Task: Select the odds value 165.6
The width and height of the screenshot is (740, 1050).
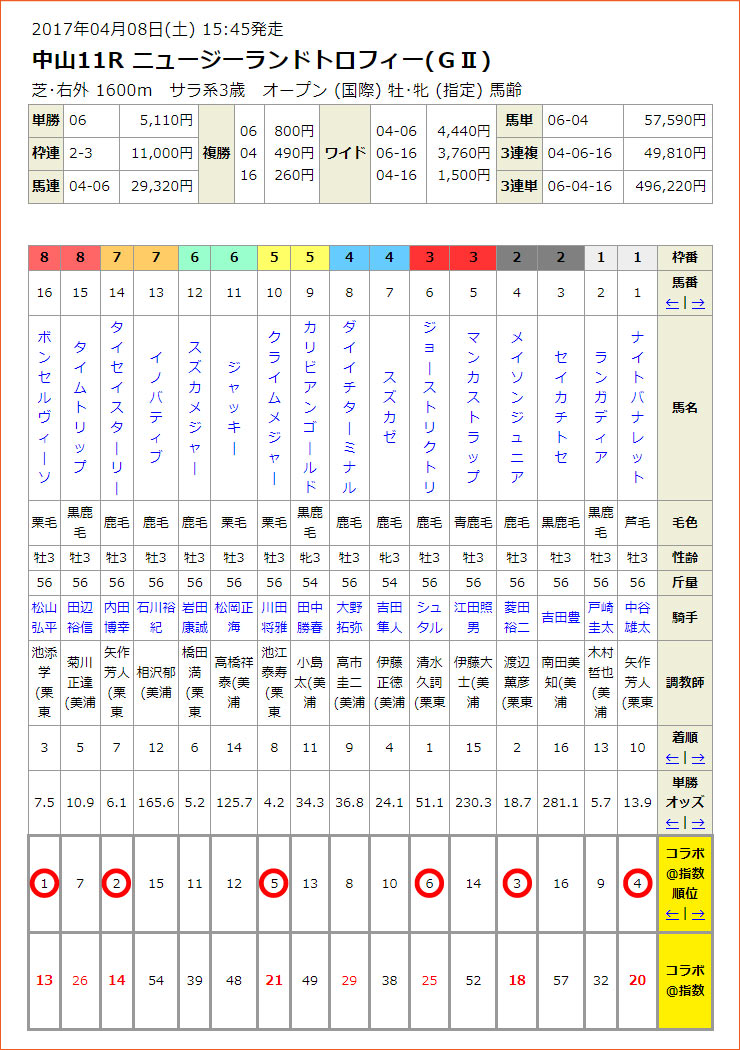Action: (156, 802)
